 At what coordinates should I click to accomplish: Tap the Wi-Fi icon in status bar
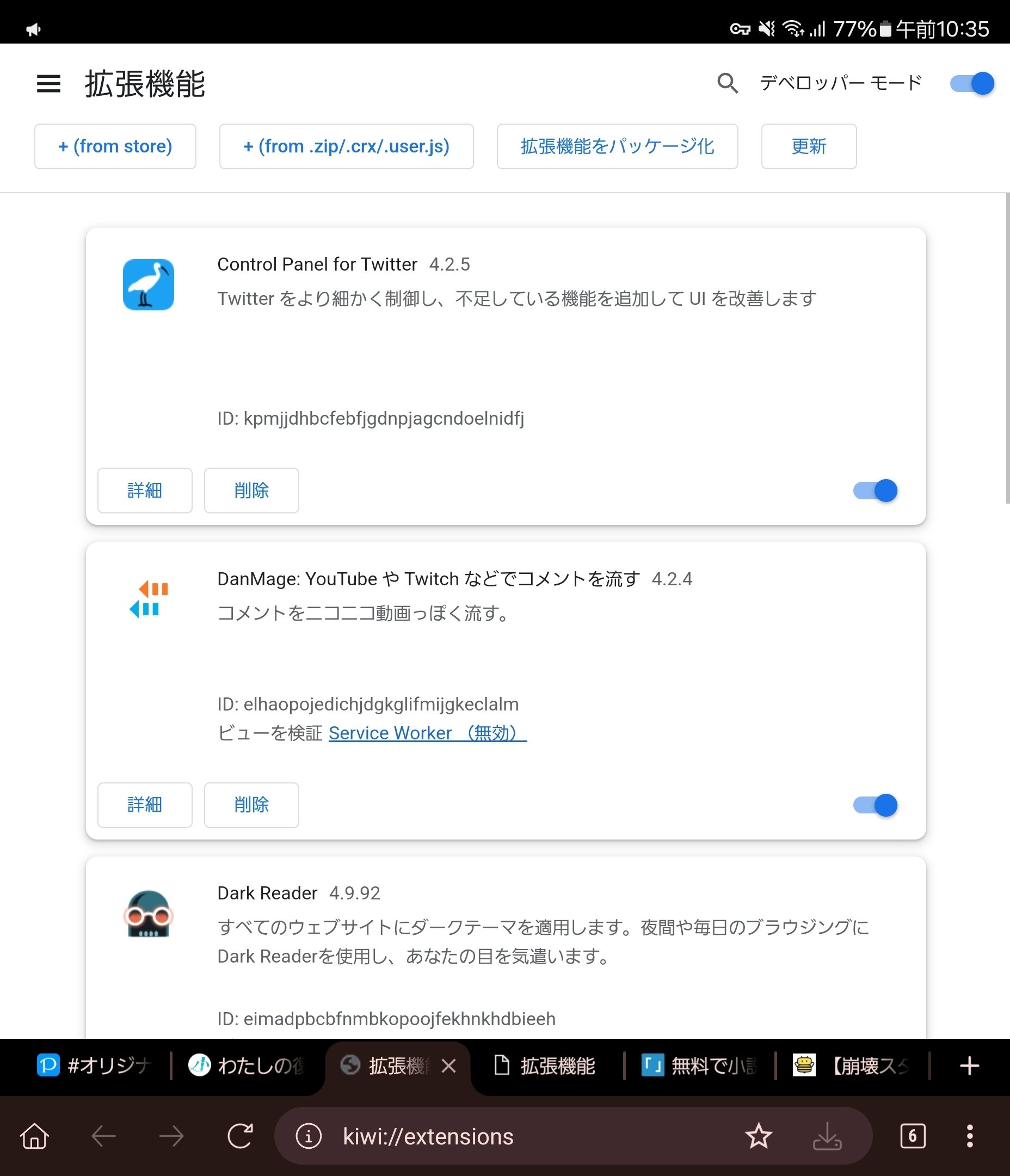coord(793,28)
